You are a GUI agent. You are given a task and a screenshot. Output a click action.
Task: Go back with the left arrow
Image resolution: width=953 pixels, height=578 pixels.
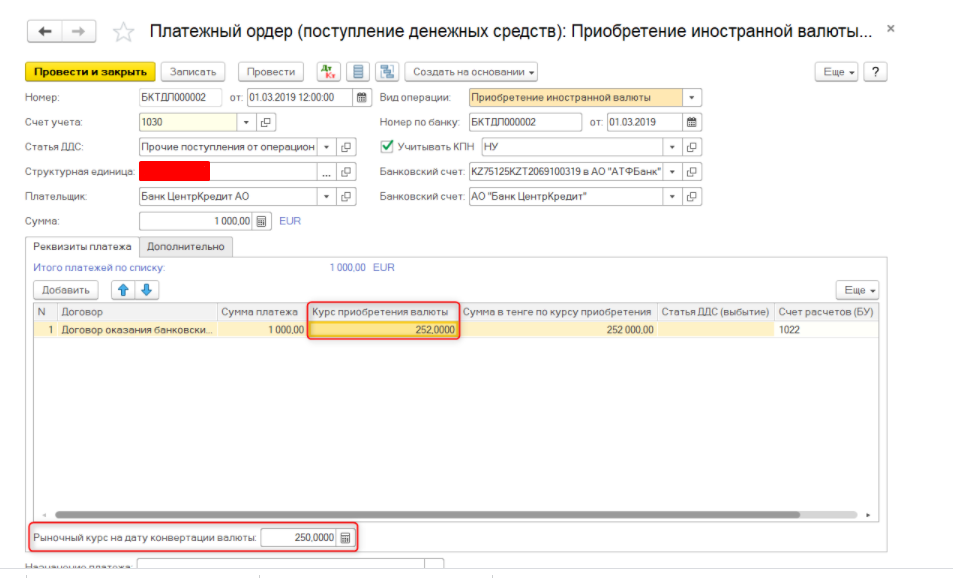[x=45, y=32]
